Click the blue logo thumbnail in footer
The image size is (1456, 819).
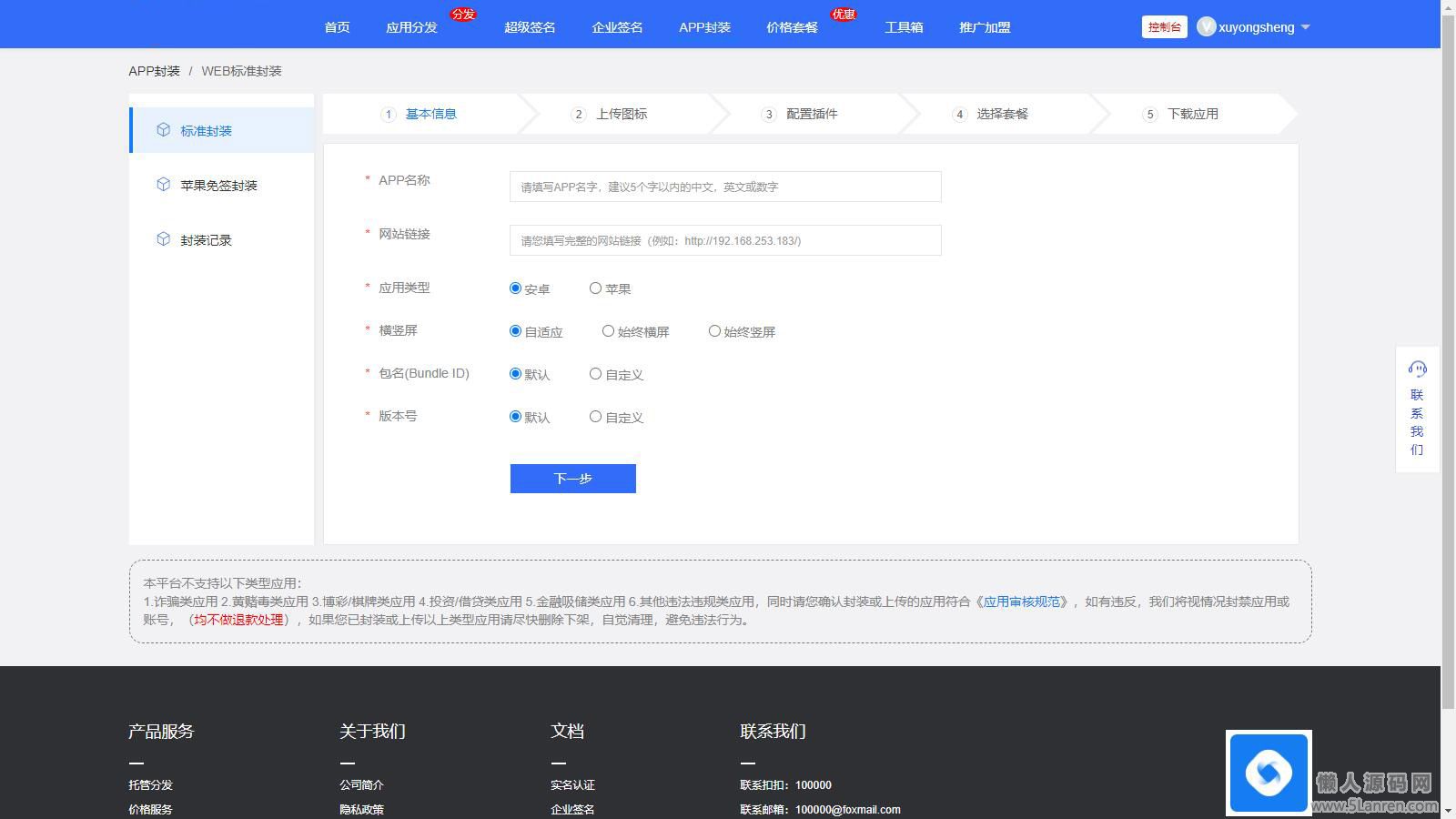click(1268, 773)
